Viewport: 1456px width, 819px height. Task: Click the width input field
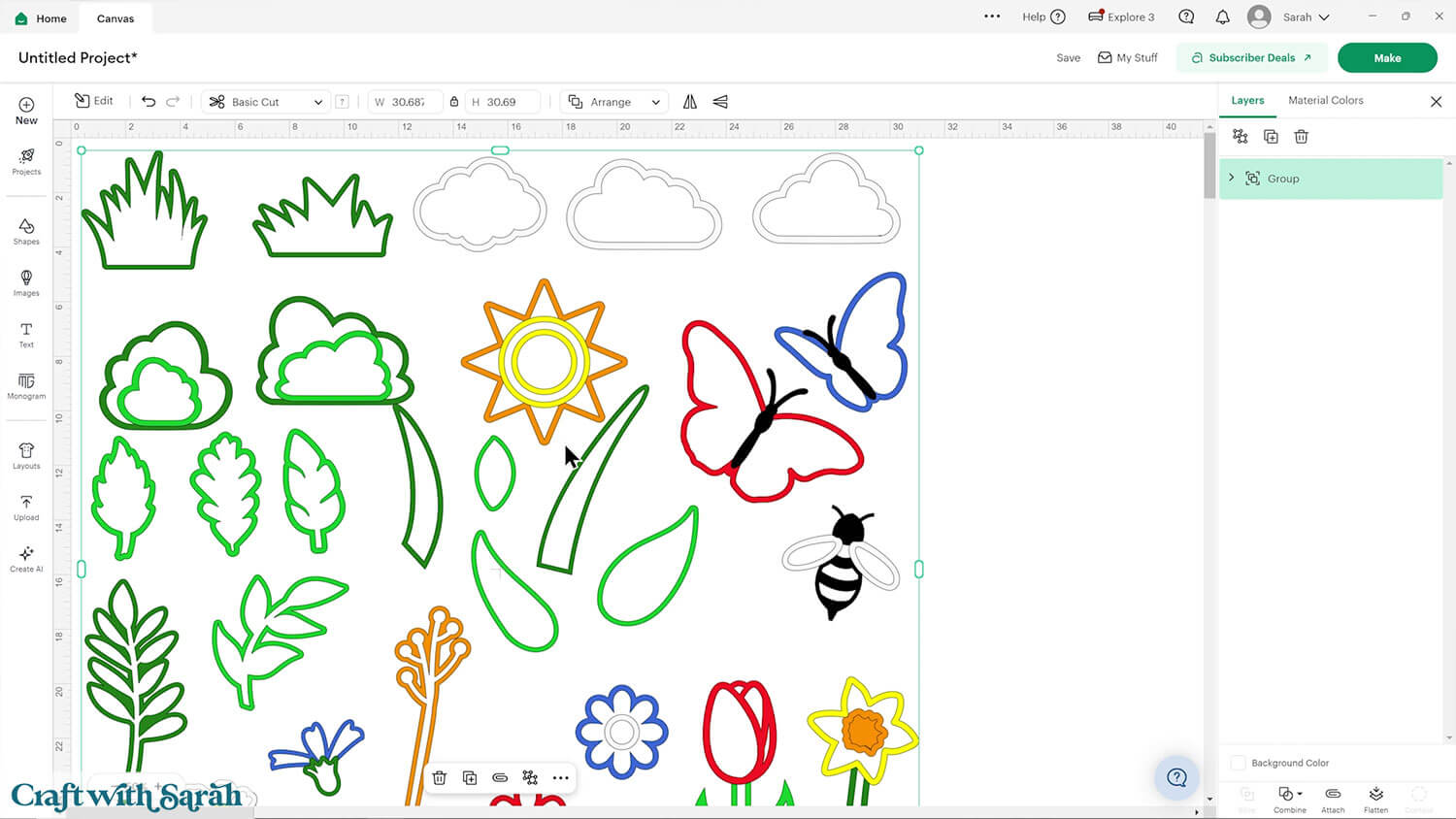[x=408, y=102]
